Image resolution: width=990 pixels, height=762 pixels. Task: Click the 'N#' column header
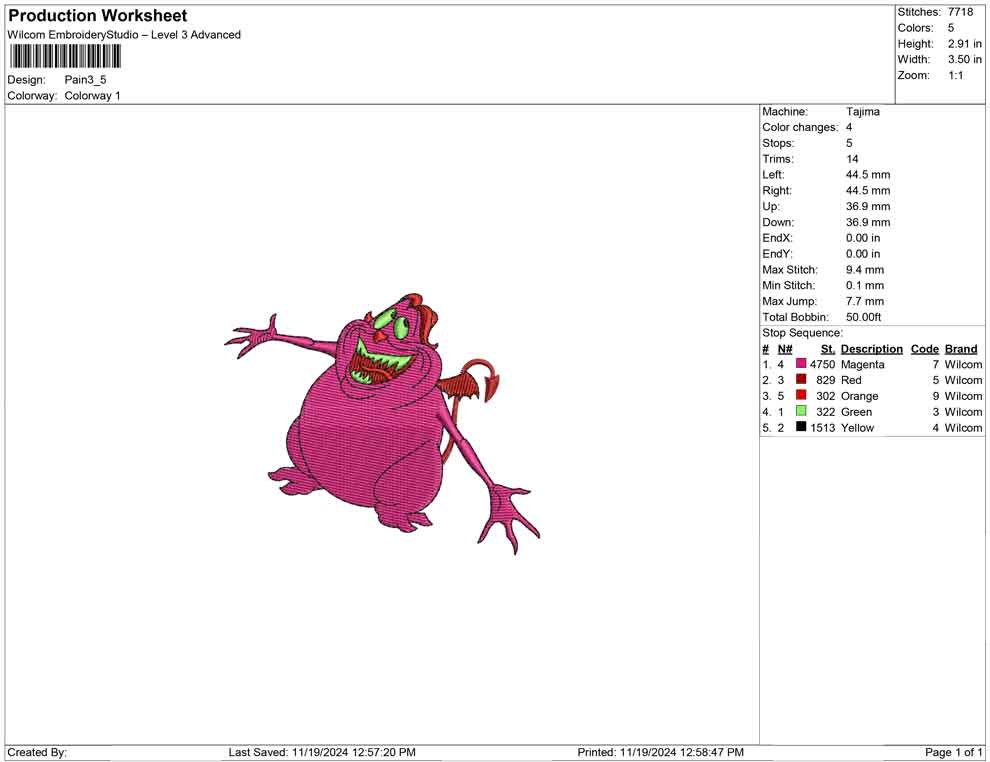tap(785, 348)
